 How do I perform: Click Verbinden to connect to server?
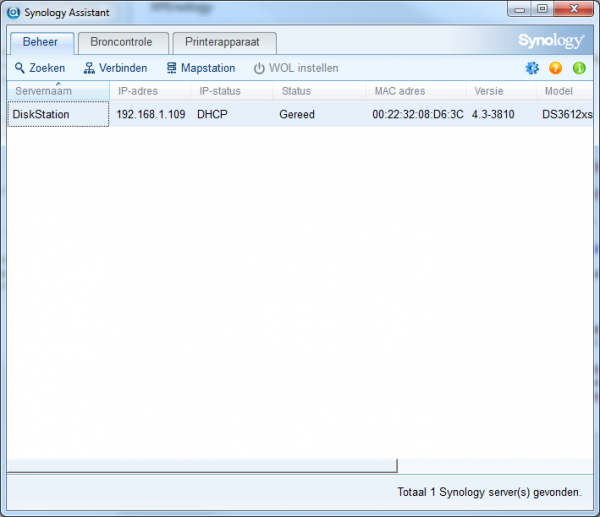[x=115, y=68]
